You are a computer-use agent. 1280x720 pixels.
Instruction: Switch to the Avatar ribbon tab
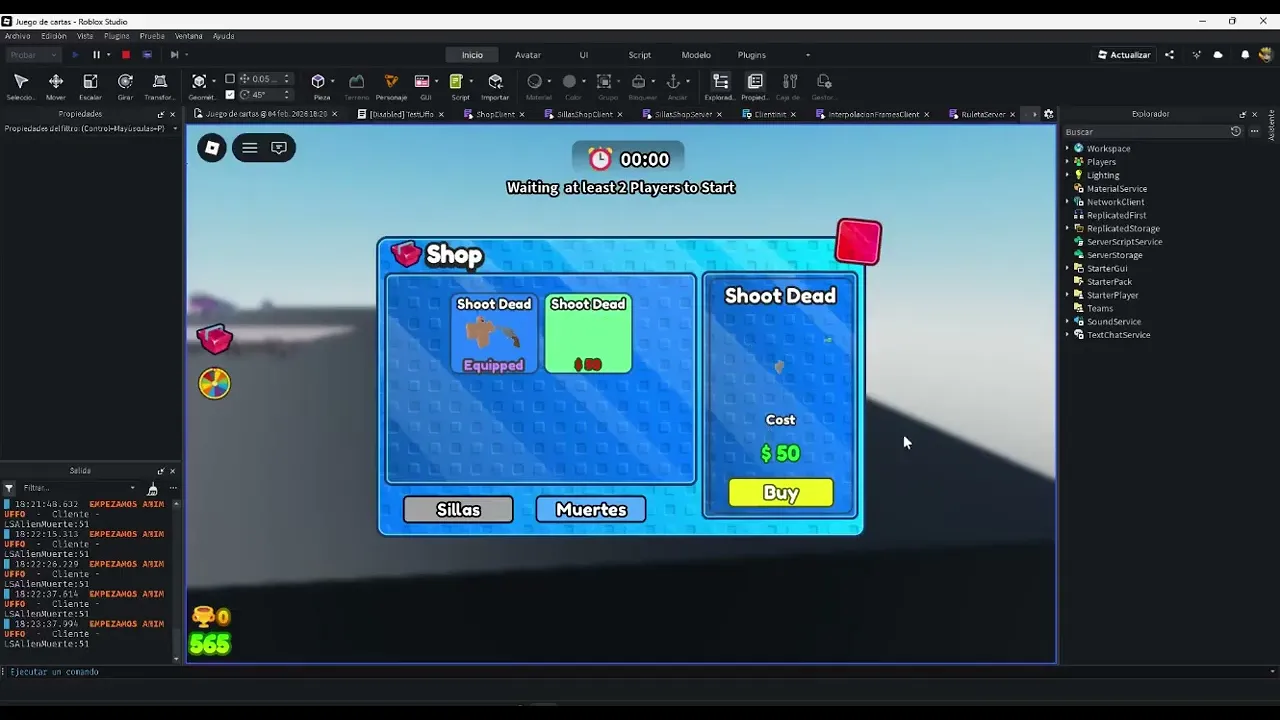(528, 55)
